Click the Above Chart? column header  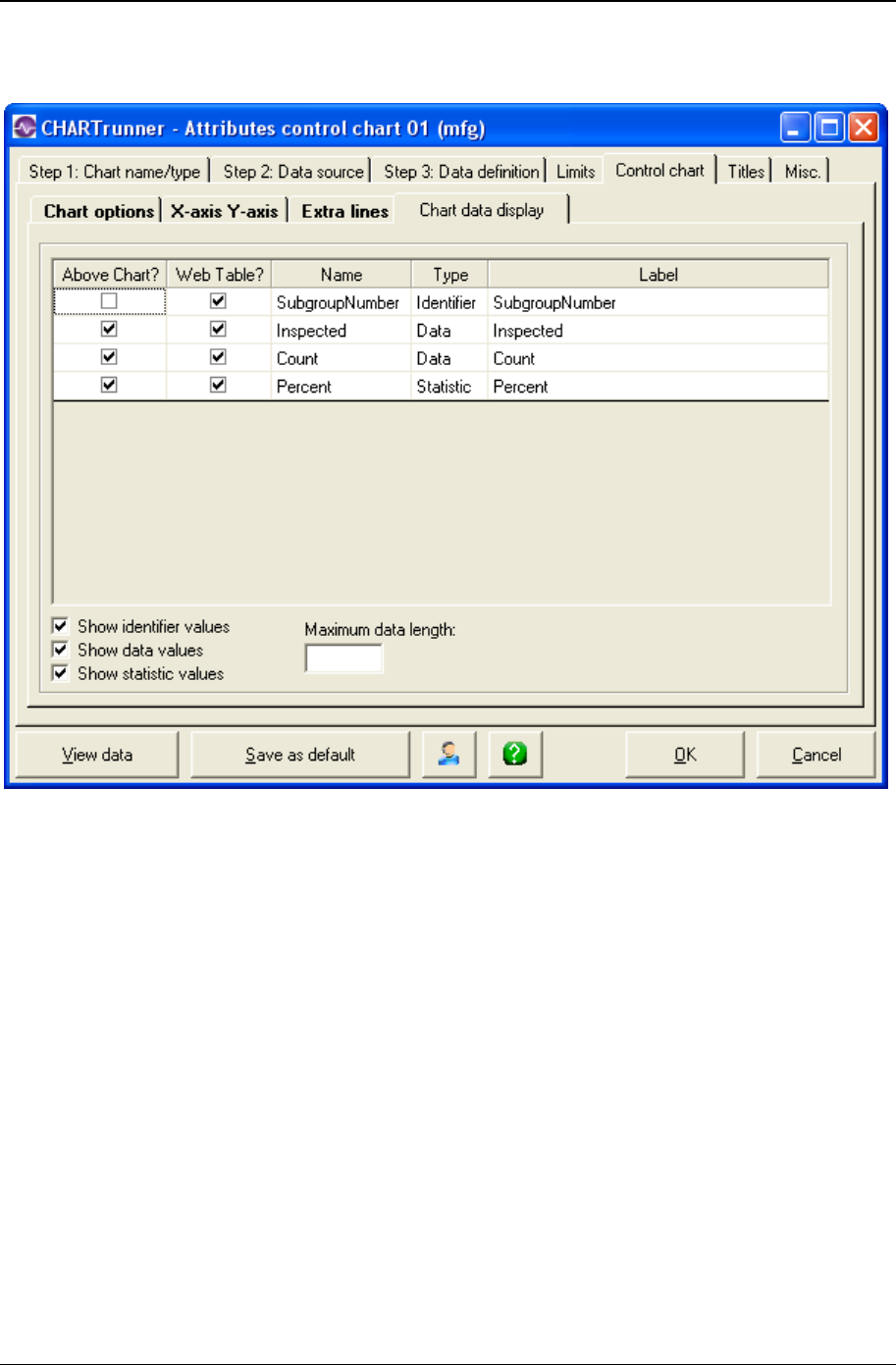[x=110, y=275]
